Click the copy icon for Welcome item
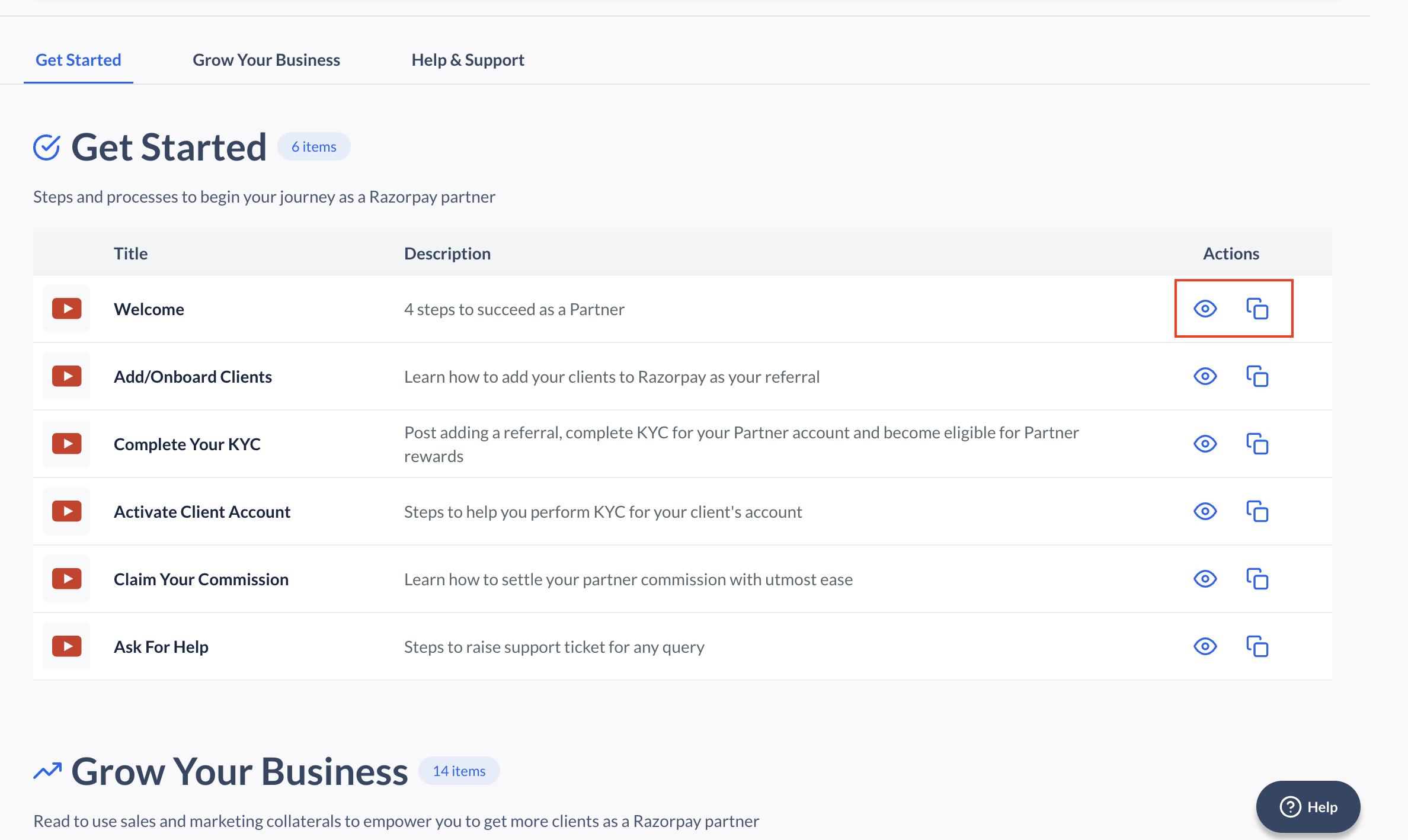 pyautogui.click(x=1257, y=309)
